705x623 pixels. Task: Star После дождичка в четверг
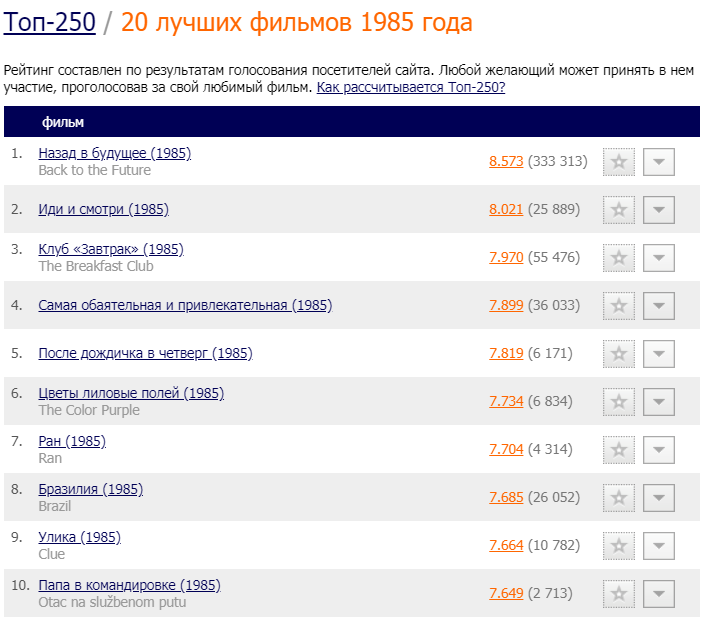tap(619, 354)
